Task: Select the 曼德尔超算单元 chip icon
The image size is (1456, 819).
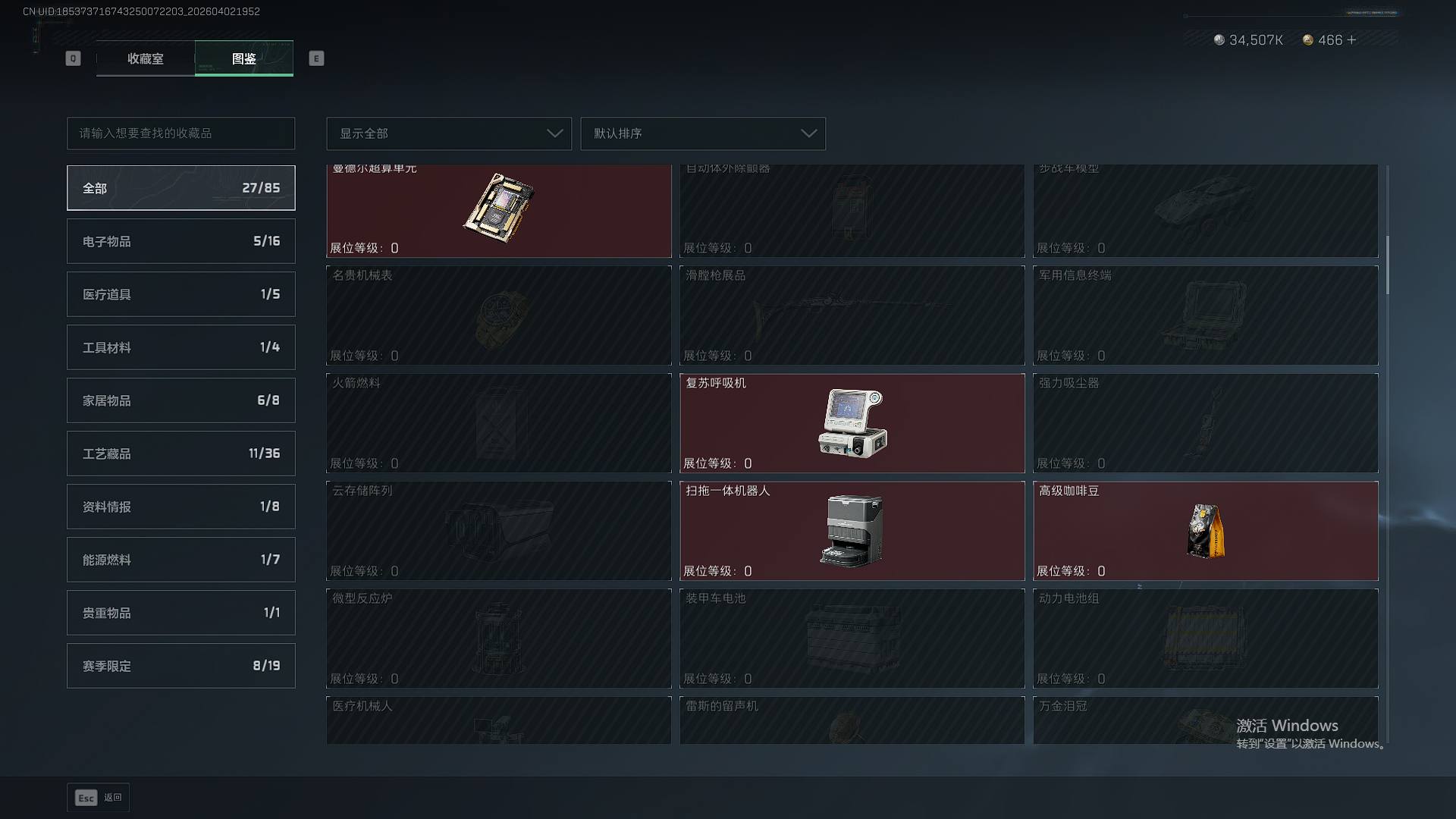Action: point(499,208)
